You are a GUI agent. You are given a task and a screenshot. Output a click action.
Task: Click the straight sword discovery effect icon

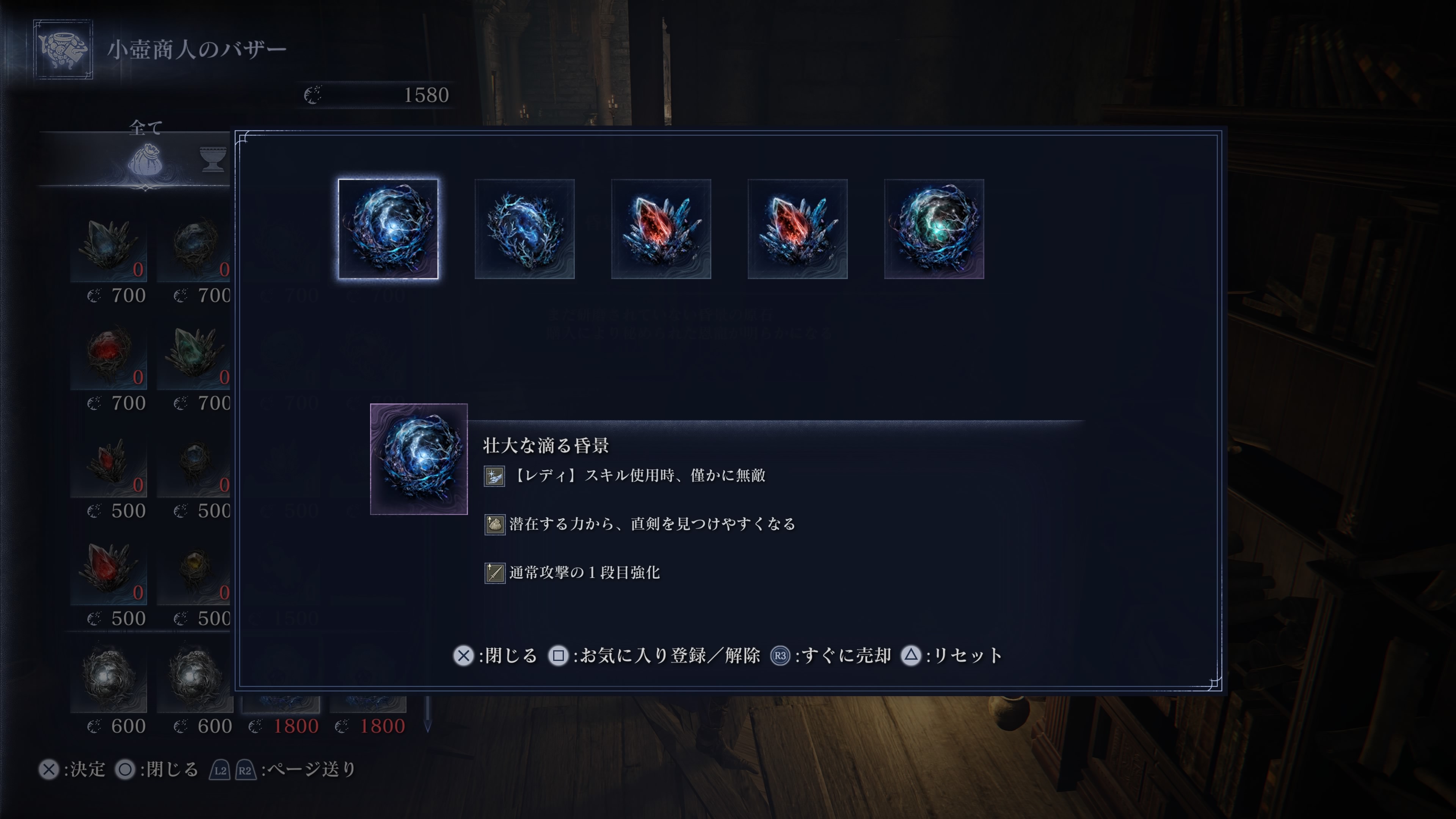point(494,524)
